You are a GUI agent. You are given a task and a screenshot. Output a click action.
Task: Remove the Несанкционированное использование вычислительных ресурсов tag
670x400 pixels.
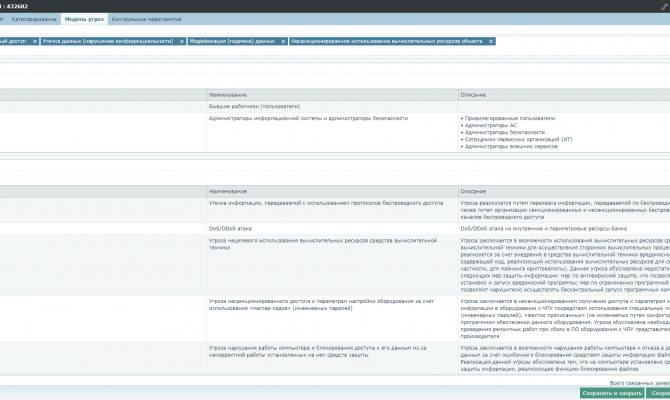491,41
